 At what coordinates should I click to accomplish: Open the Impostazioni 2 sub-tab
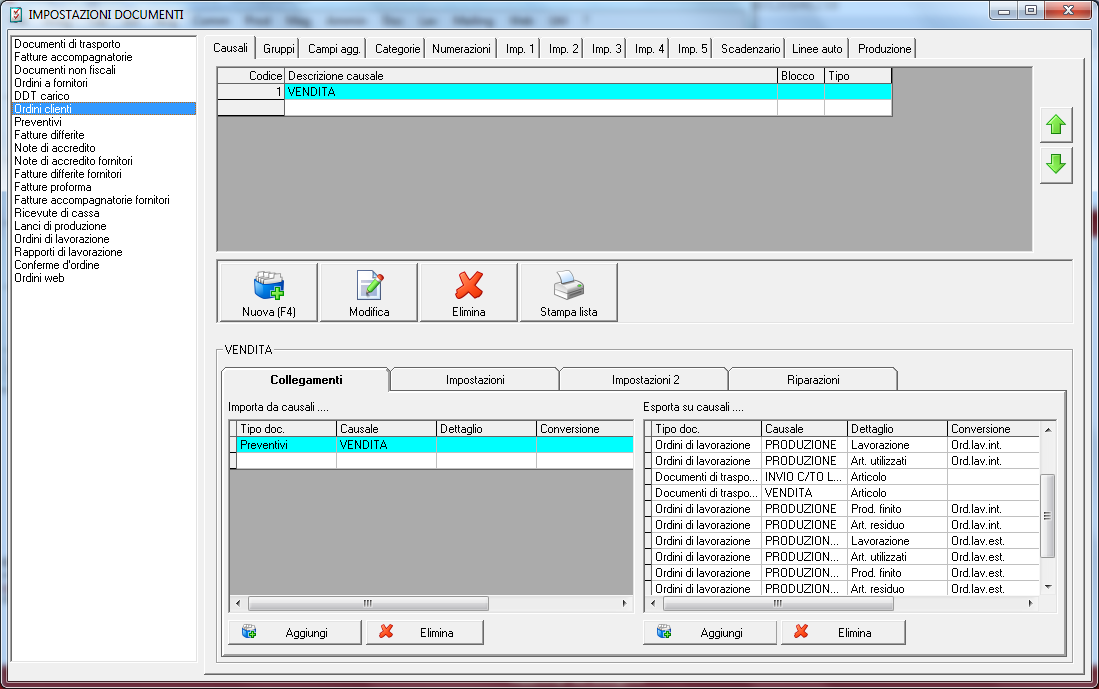(646, 380)
